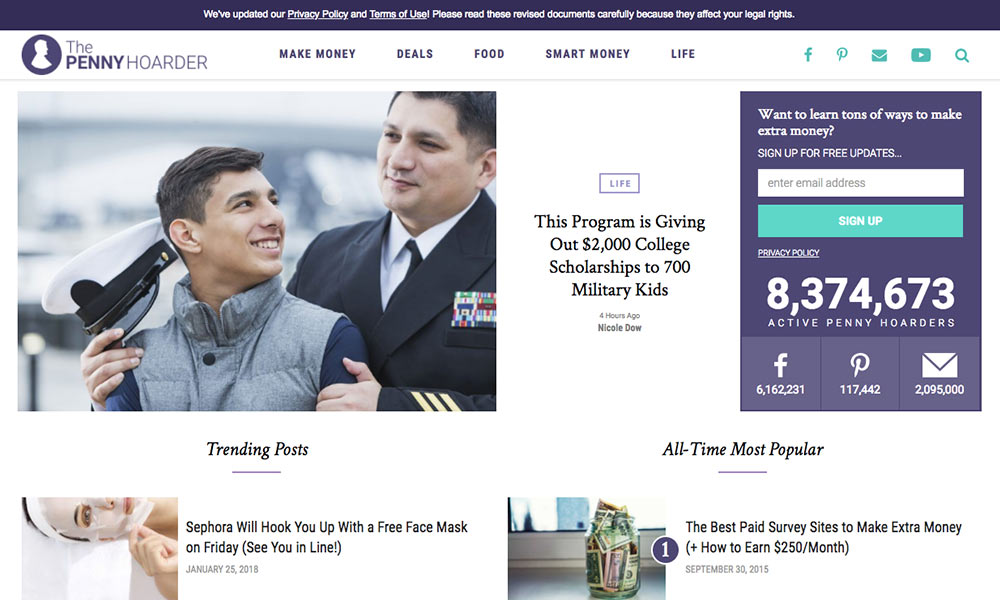Select the Facebook follower count tile
This screenshot has height=600, width=1000.
click(781, 374)
